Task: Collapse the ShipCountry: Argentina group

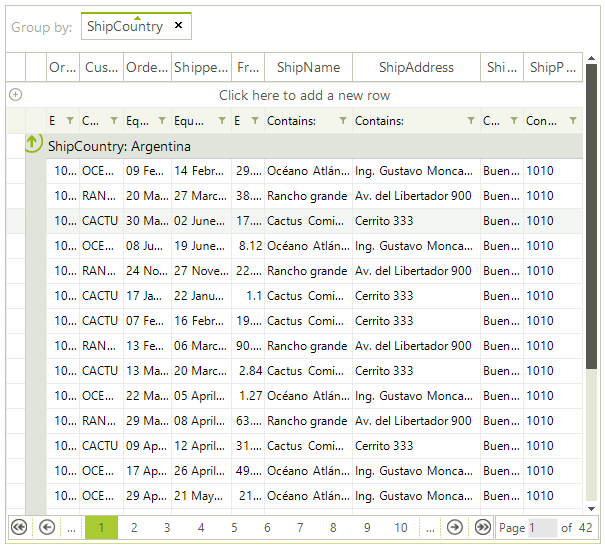Action: point(32,145)
